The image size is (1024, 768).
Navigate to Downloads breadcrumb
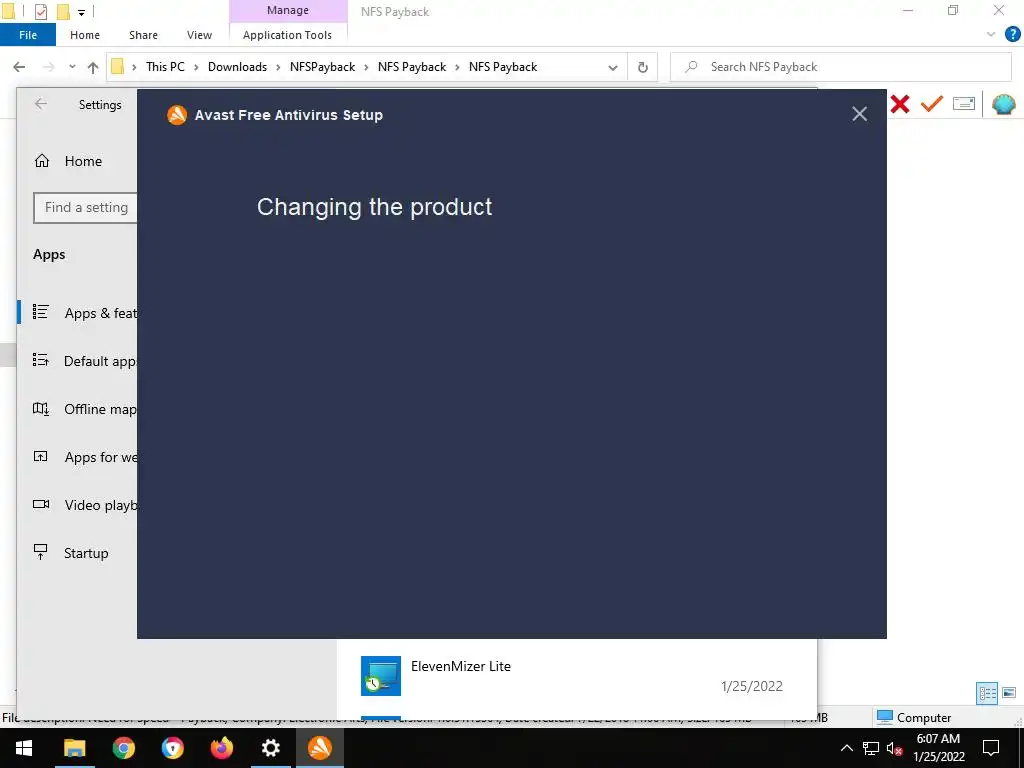[x=237, y=67]
